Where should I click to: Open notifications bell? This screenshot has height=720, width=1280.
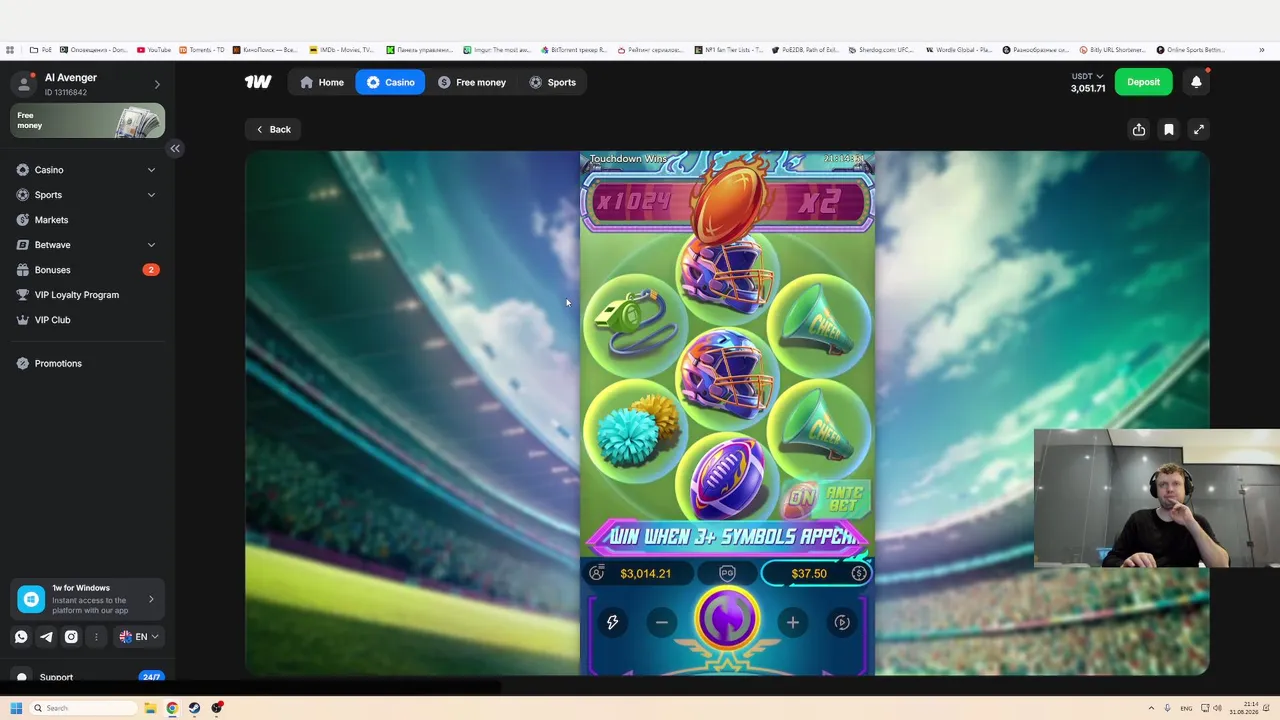click(1196, 82)
